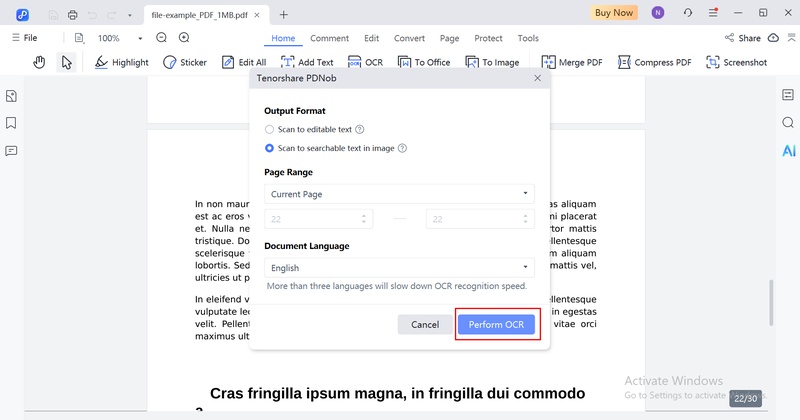
Task: Select Scan to searchable text in image
Action: tap(269, 148)
